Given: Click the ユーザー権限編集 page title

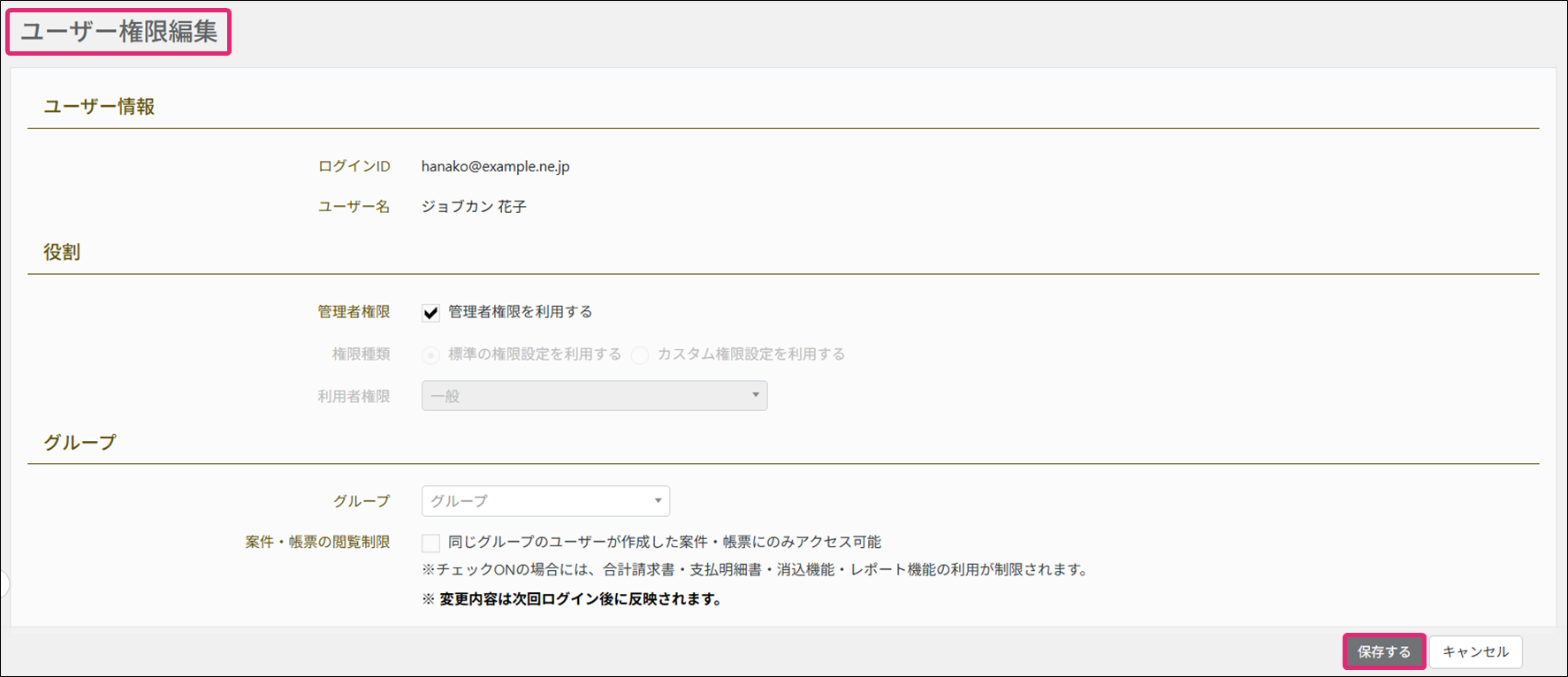Looking at the screenshot, I should coord(118,32).
